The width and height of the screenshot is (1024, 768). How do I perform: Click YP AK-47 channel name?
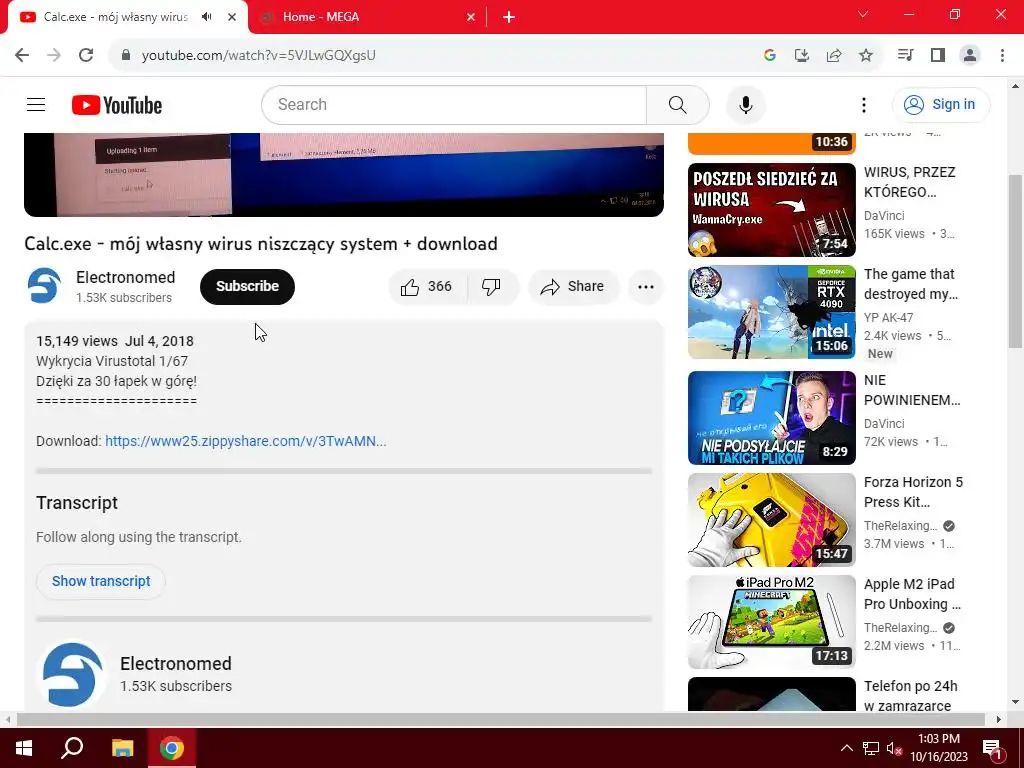tap(888, 318)
